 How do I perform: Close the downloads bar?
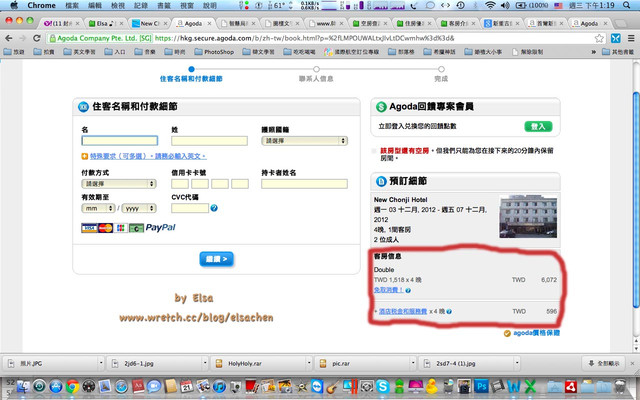click(x=633, y=363)
